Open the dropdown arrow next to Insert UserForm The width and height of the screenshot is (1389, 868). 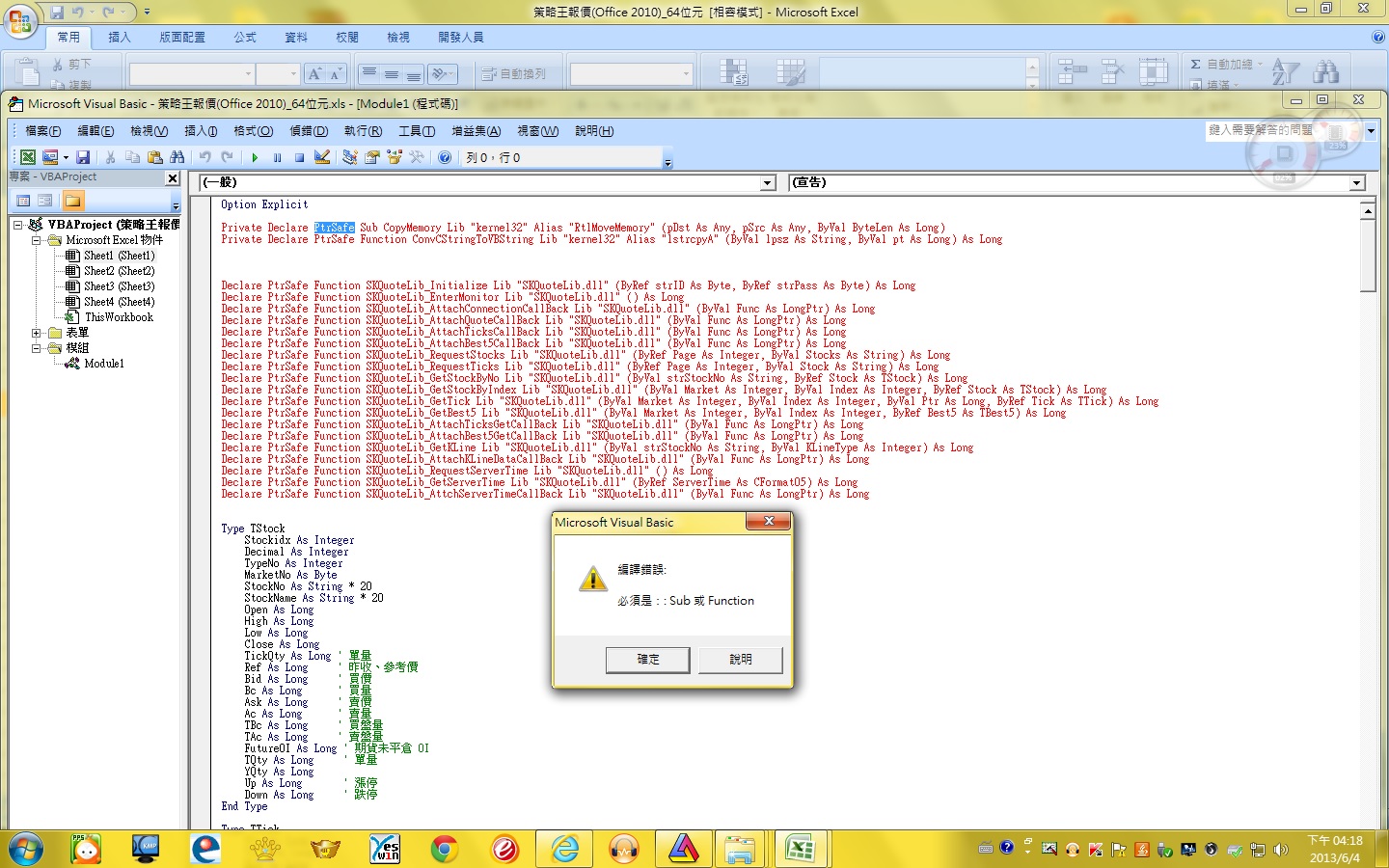66,157
